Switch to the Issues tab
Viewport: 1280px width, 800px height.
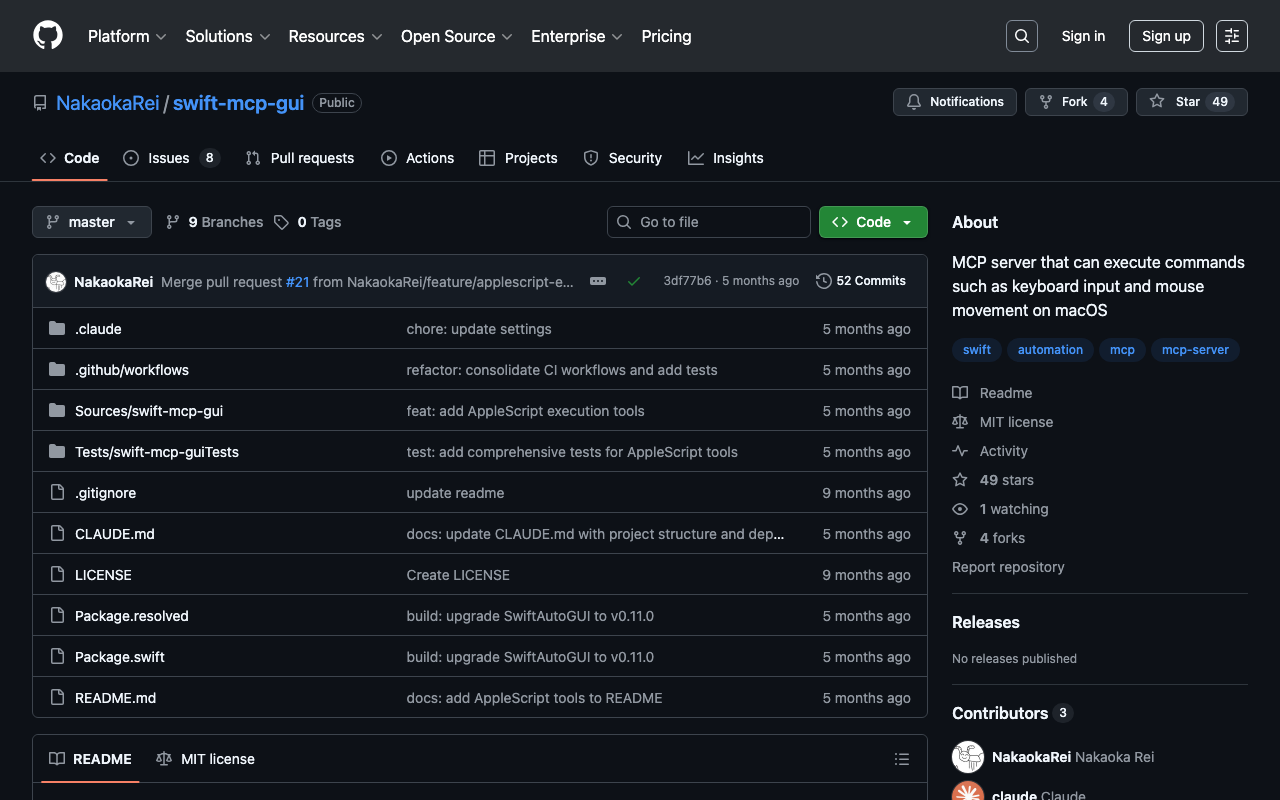pyautogui.click(x=169, y=158)
